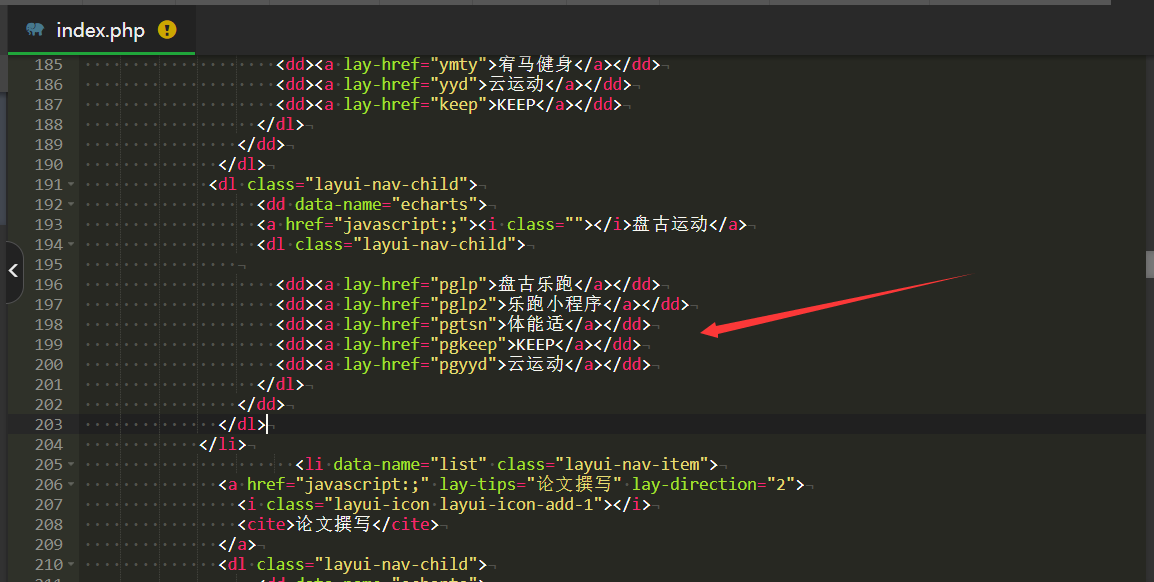
Task: Click the "pgtsn" string on line 198
Action: click(468, 324)
